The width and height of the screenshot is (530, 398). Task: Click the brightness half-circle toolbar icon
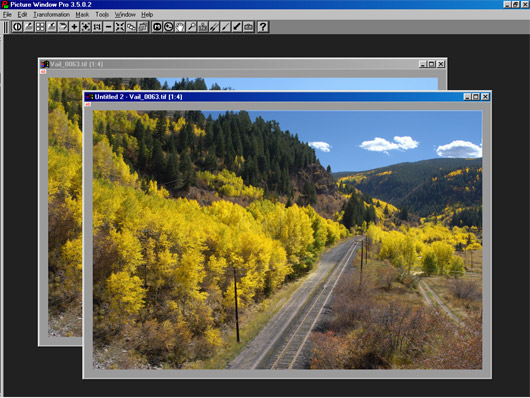(x=17, y=27)
